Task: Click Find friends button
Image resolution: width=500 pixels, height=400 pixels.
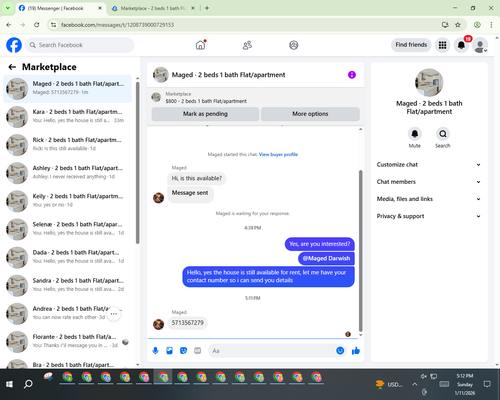Action: tap(411, 45)
